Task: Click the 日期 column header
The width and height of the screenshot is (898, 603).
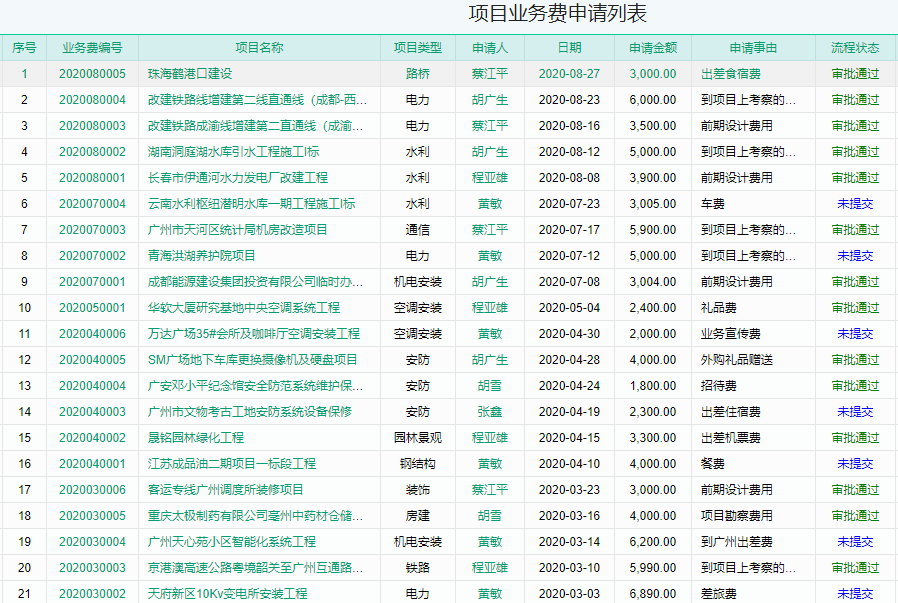Action: click(569, 48)
